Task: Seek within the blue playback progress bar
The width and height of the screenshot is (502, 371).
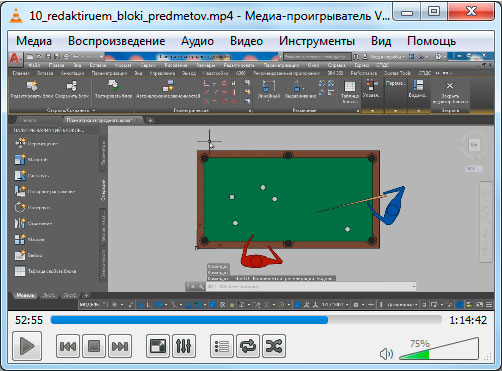Action: tap(246, 320)
